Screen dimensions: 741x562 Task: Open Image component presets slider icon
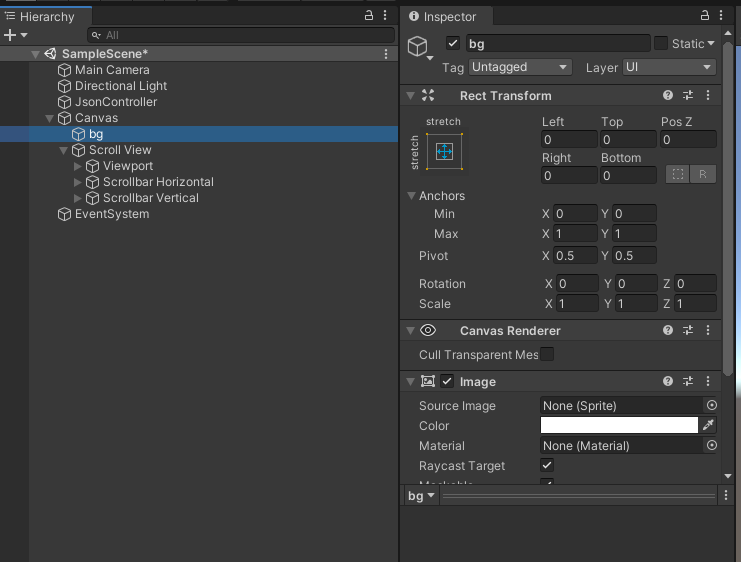688,381
